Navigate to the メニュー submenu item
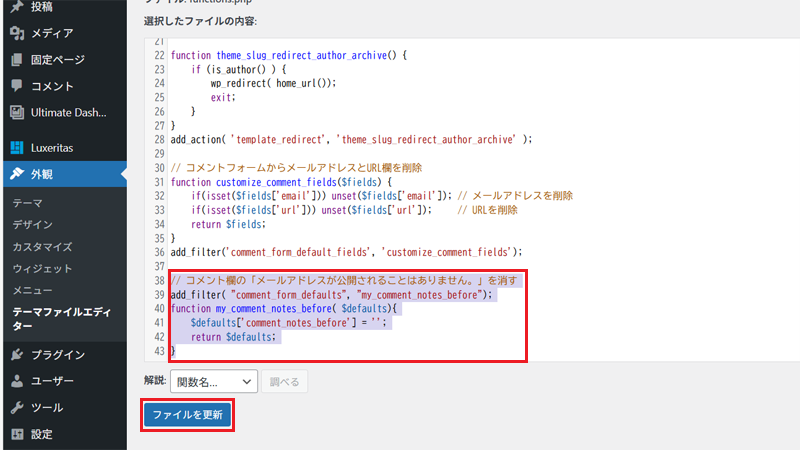 coord(32,290)
